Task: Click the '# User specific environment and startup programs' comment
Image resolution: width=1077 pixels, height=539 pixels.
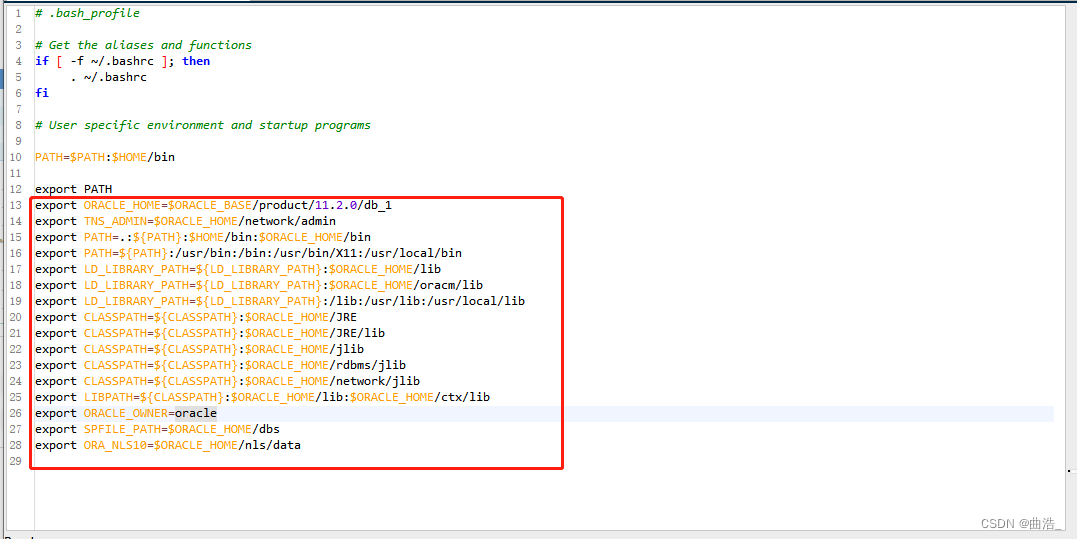Action: (203, 125)
